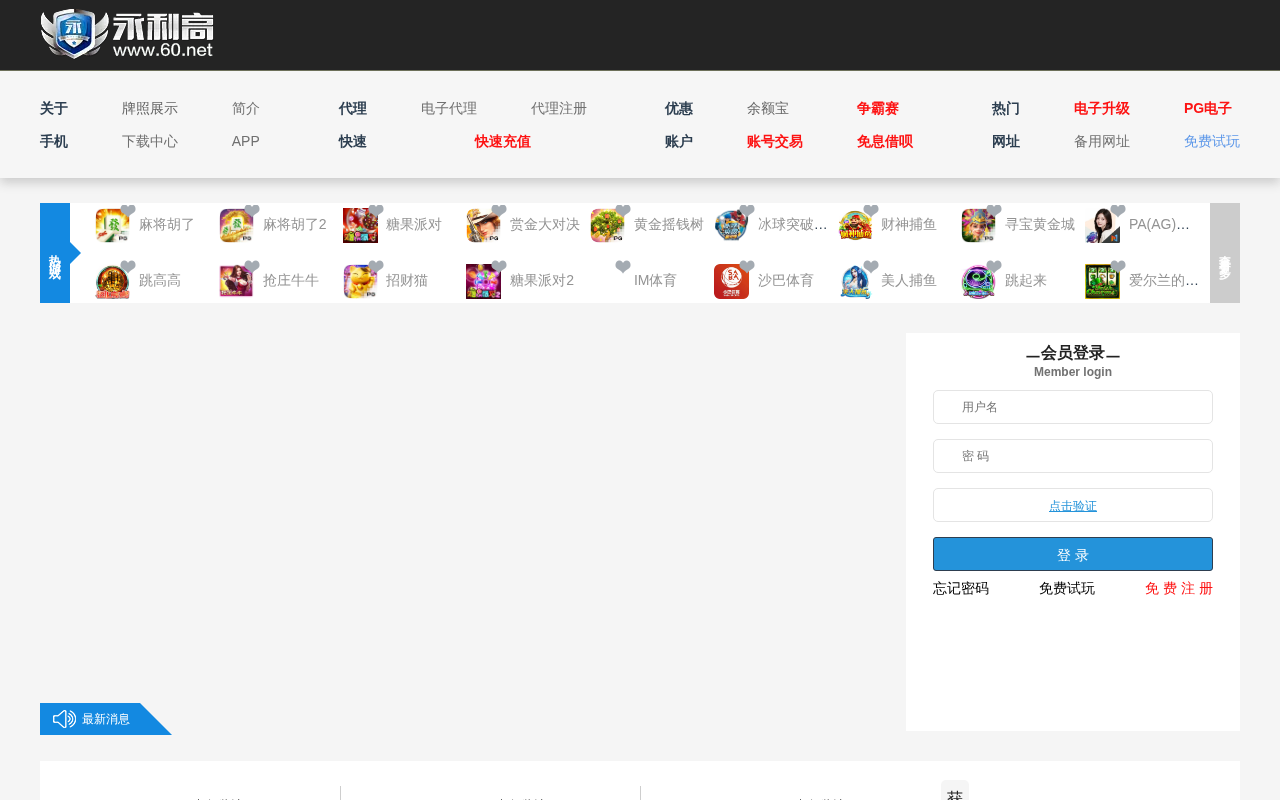The width and height of the screenshot is (1280, 800).
Task: Click the 最新消息 speaker icon
Action: tap(64, 719)
